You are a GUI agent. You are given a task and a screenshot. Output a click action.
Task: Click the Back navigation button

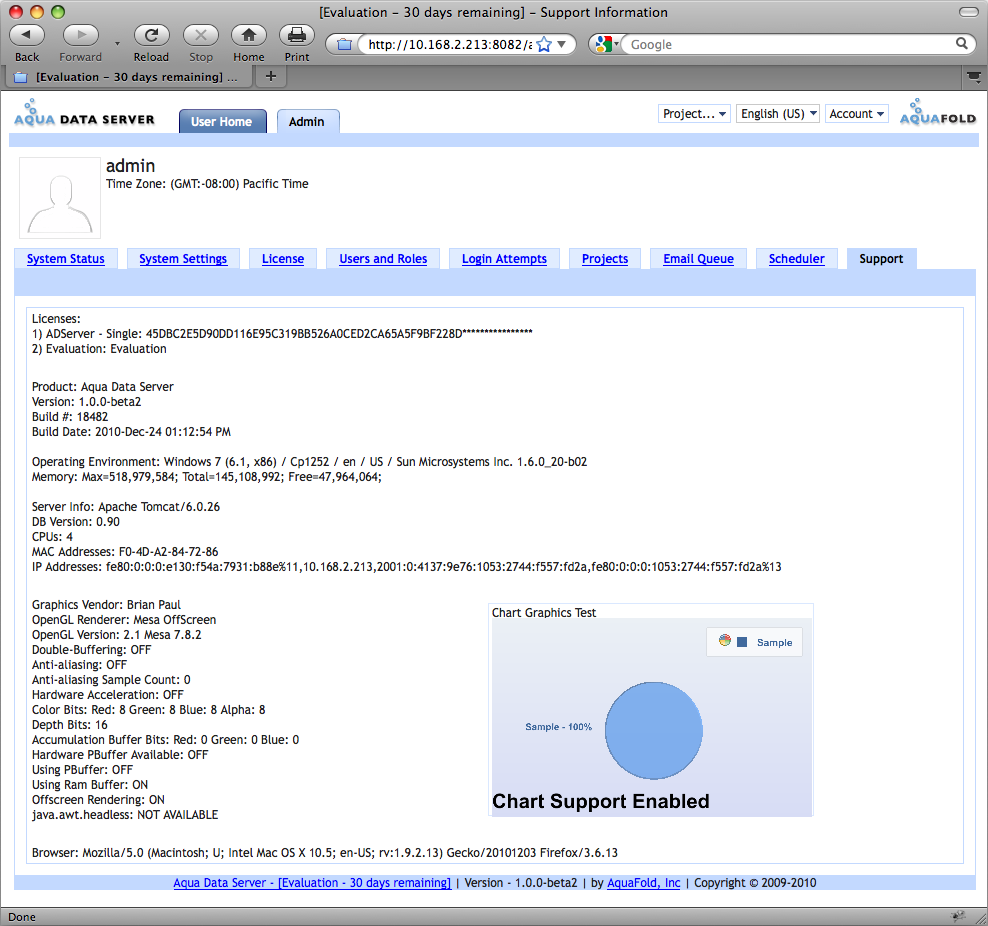pos(27,35)
